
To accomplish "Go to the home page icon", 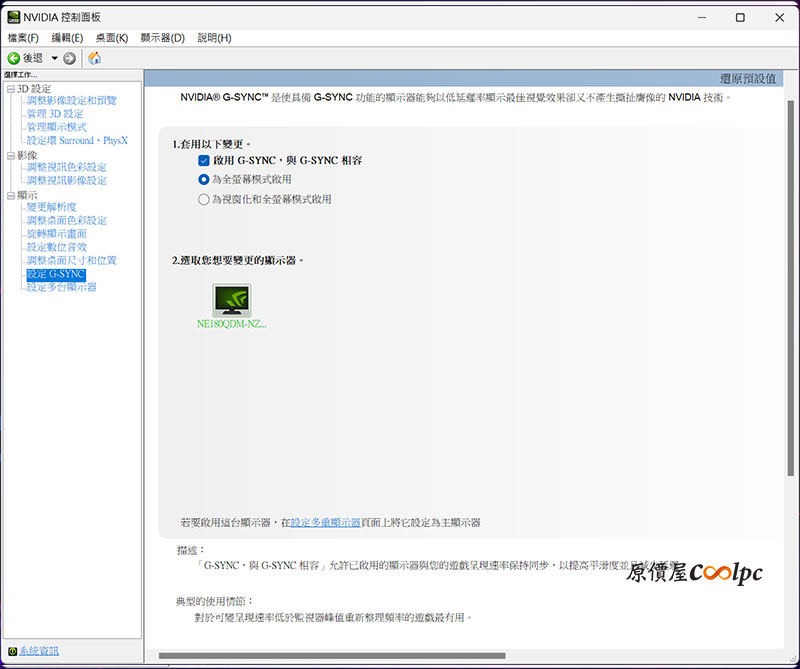I will [x=94, y=58].
